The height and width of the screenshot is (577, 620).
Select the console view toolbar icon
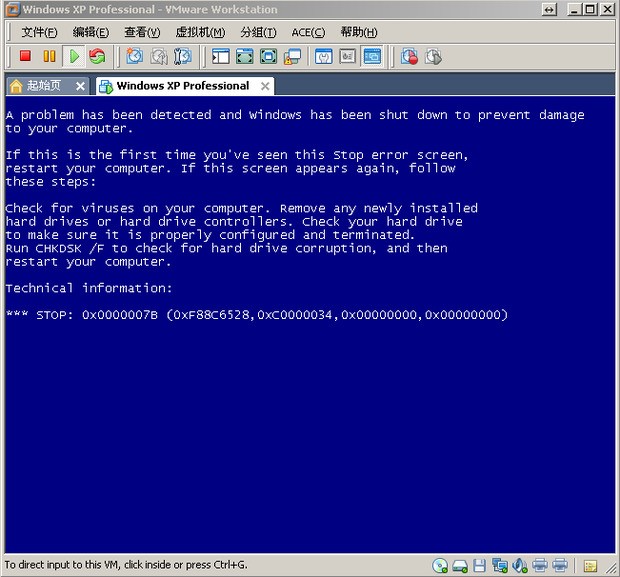tap(372, 57)
